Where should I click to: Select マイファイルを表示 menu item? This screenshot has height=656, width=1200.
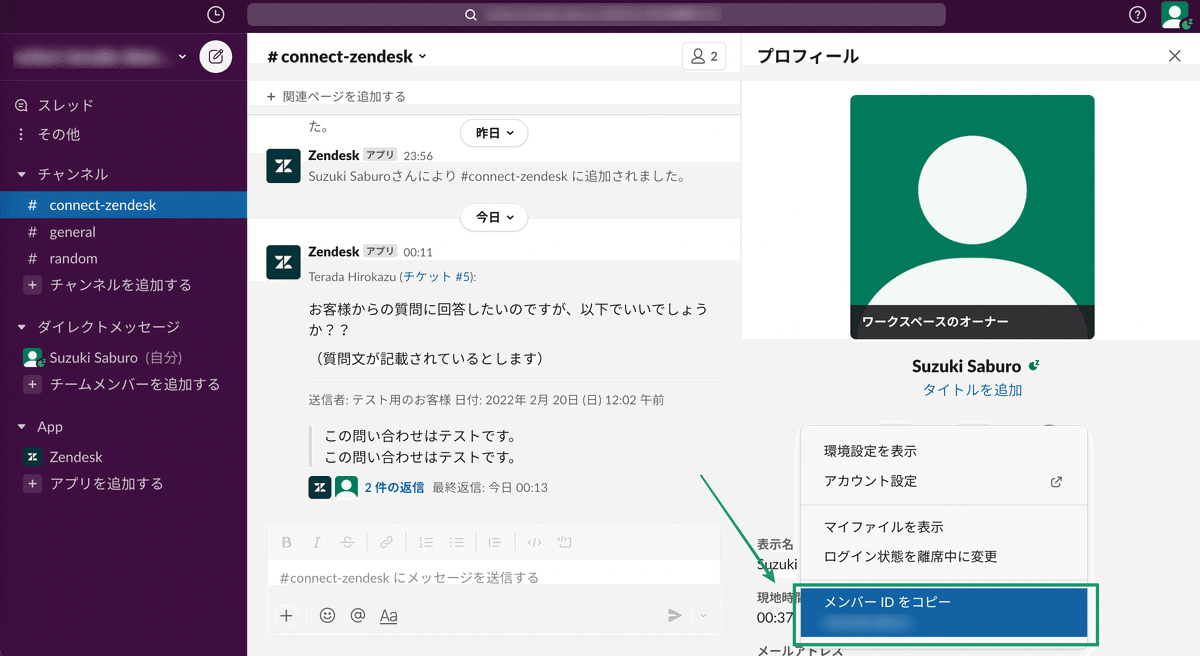pyautogui.click(x=943, y=527)
